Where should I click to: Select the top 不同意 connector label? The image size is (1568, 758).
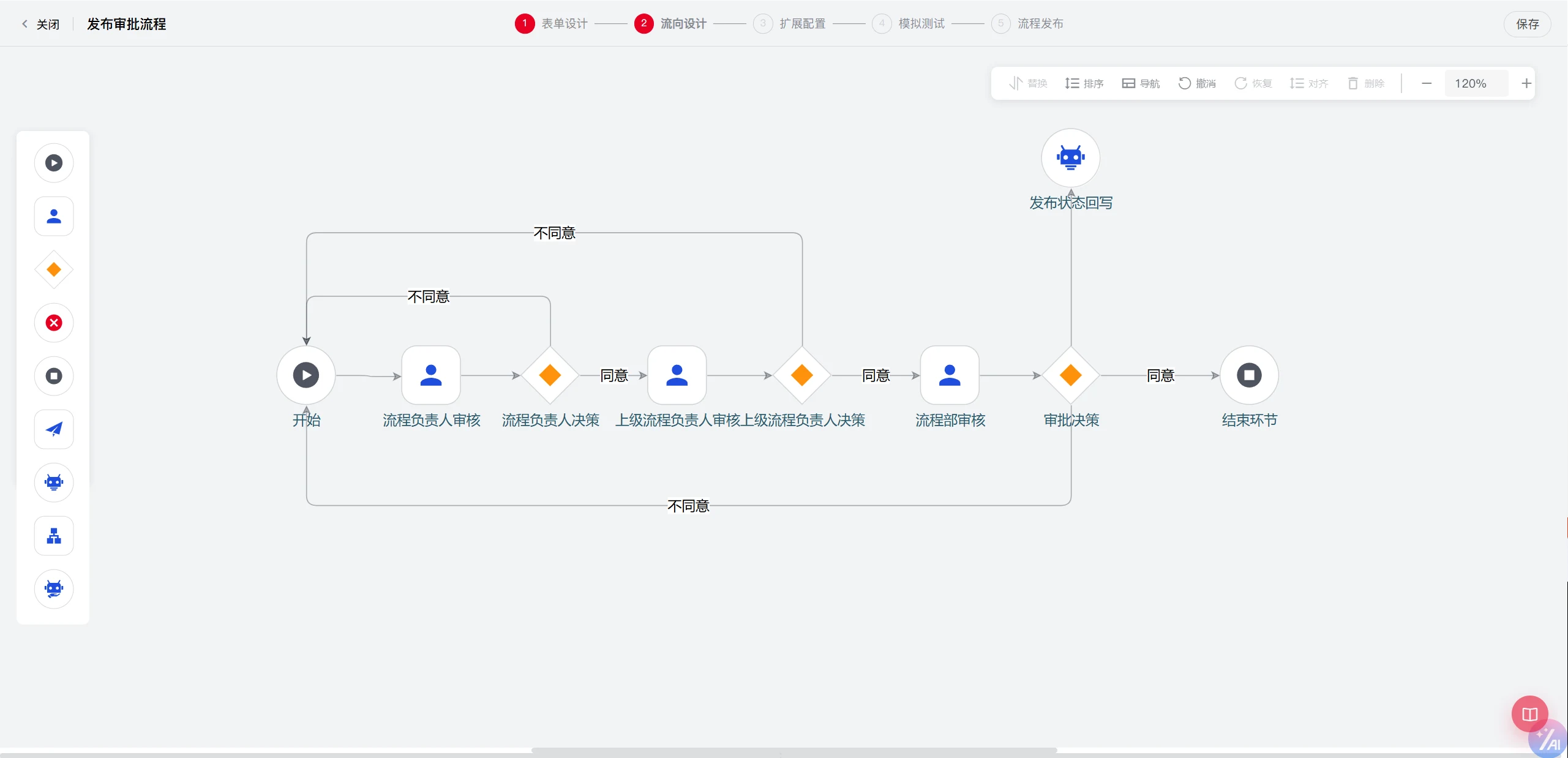[x=554, y=233]
